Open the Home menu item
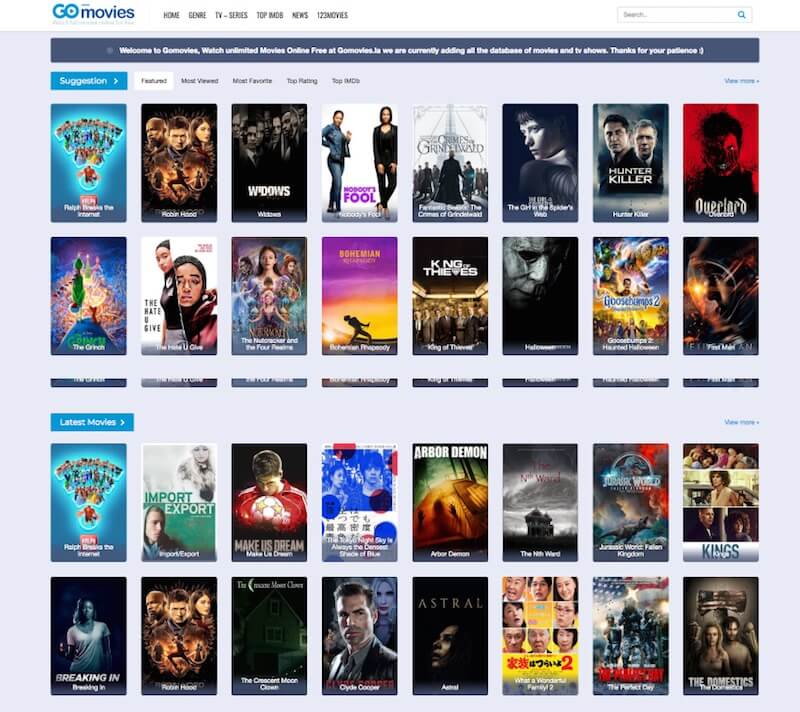 tap(171, 15)
